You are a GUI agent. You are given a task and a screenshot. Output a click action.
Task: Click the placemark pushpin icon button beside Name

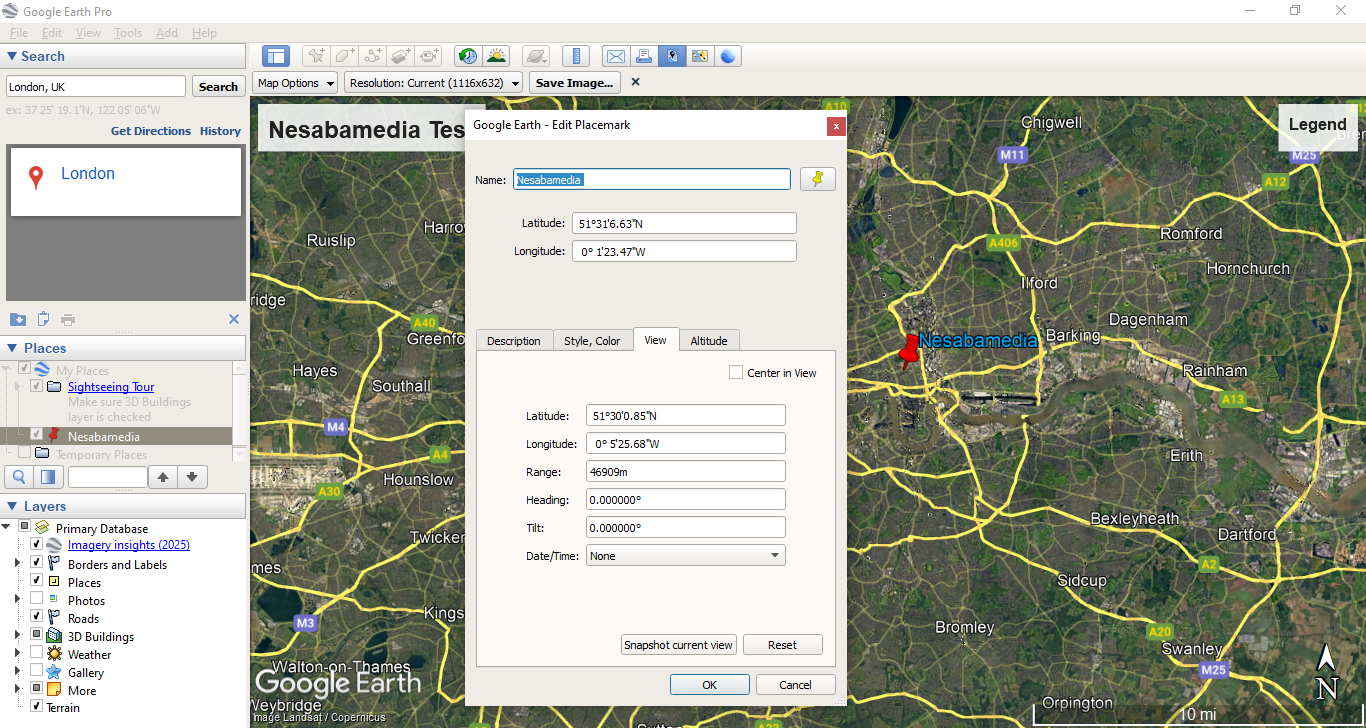pyautogui.click(x=817, y=179)
